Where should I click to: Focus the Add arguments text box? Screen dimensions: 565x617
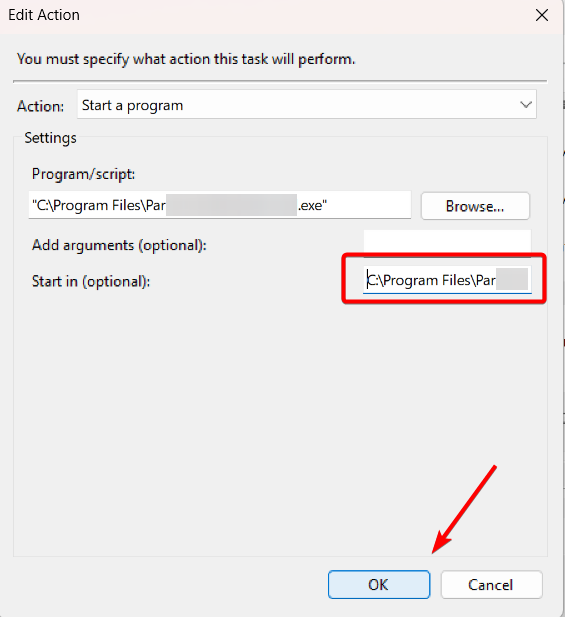[447, 244]
